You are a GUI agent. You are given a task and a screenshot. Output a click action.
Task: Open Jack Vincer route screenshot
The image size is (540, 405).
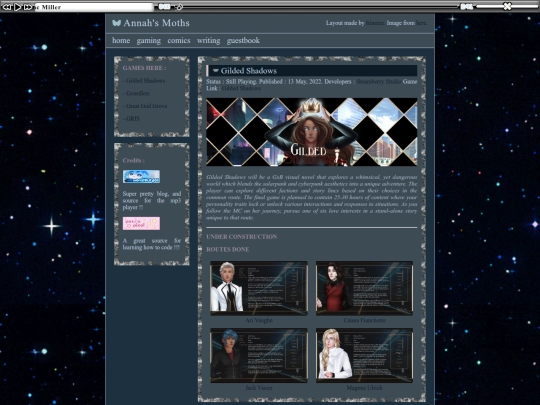click(259, 355)
